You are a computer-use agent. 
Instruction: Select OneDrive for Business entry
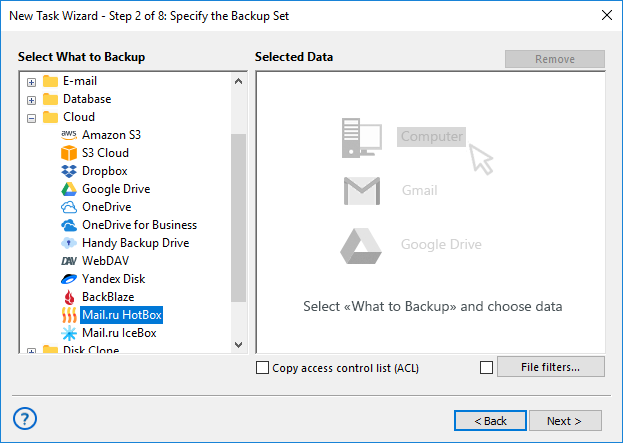point(139,225)
